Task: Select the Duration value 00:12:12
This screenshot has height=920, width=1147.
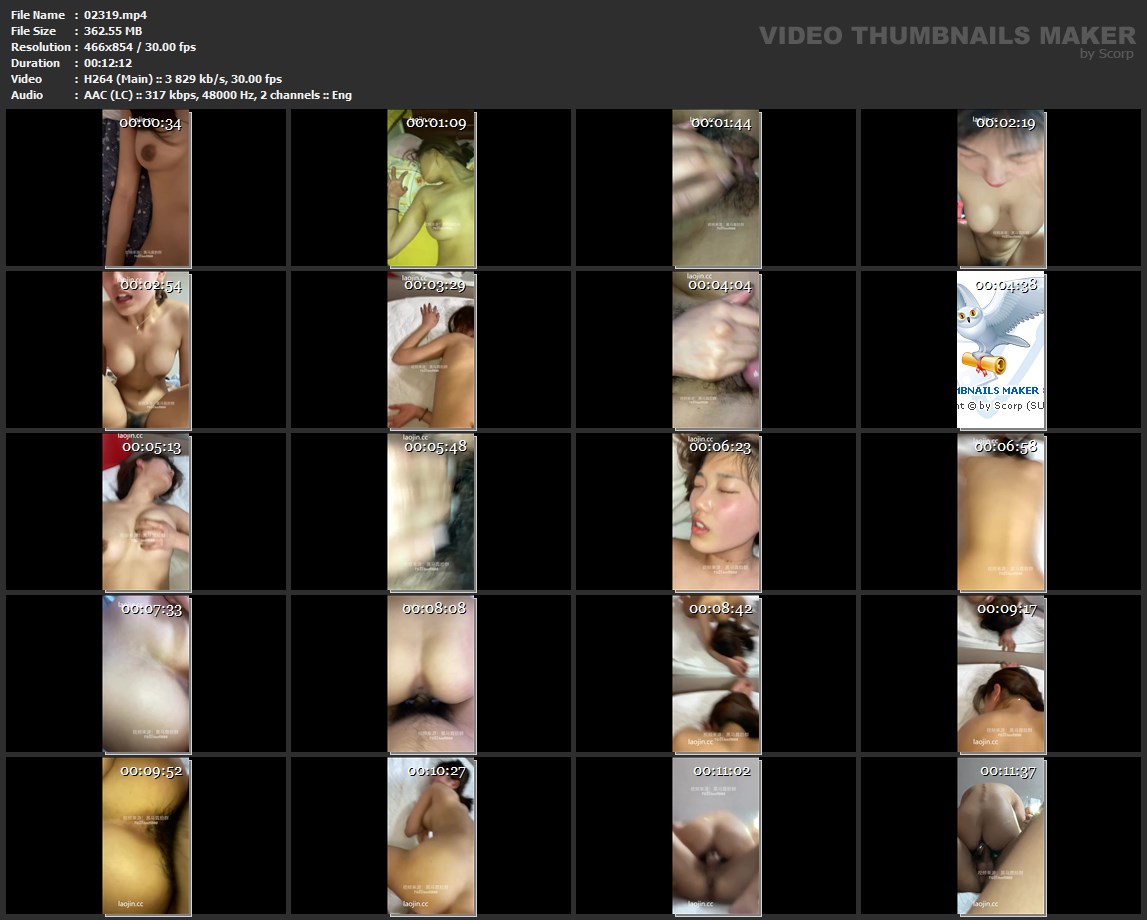Action: [x=108, y=63]
